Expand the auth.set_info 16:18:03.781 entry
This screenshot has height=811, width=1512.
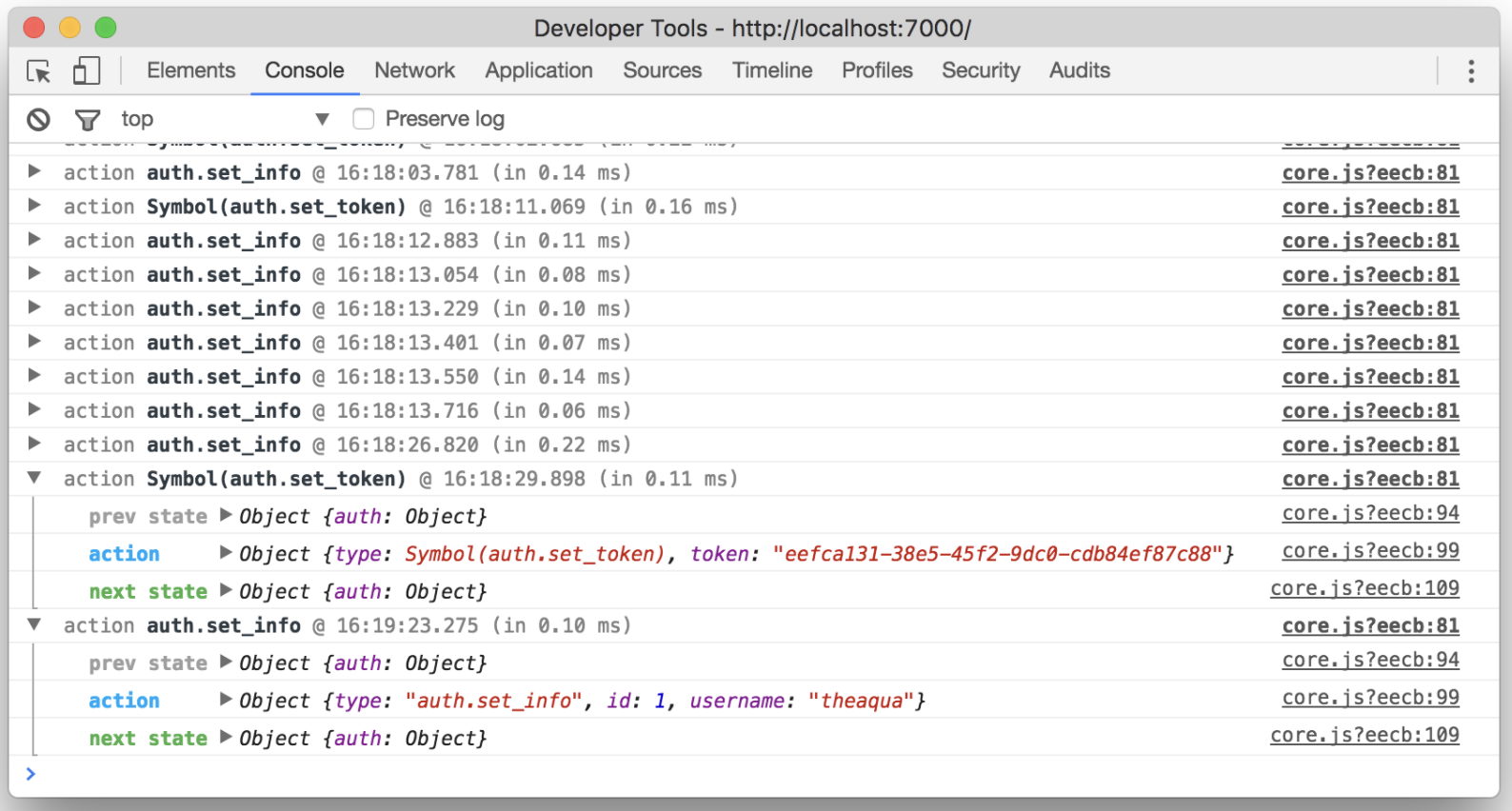[34, 172]
